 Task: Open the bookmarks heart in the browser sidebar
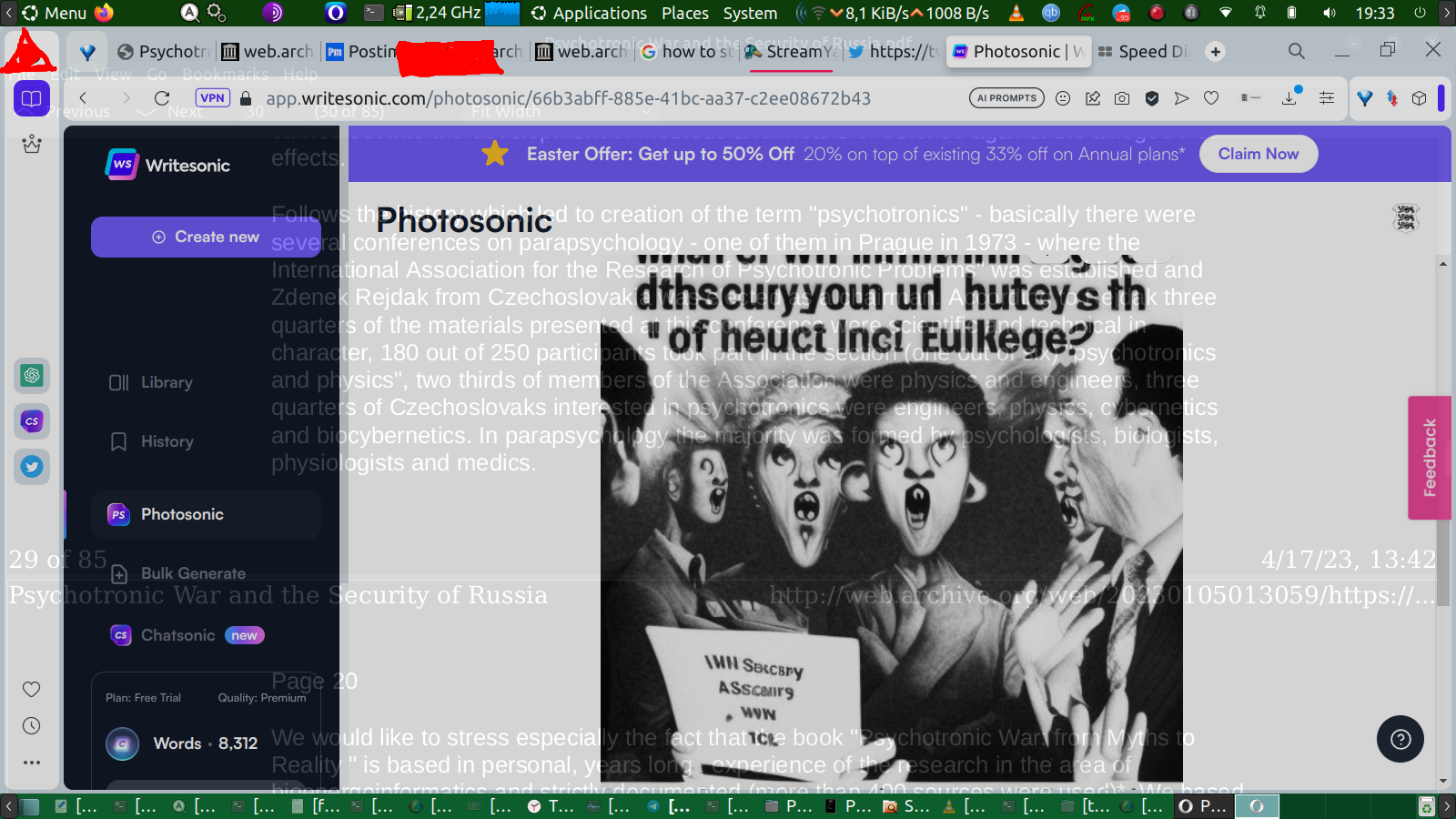tap(32, 689)
